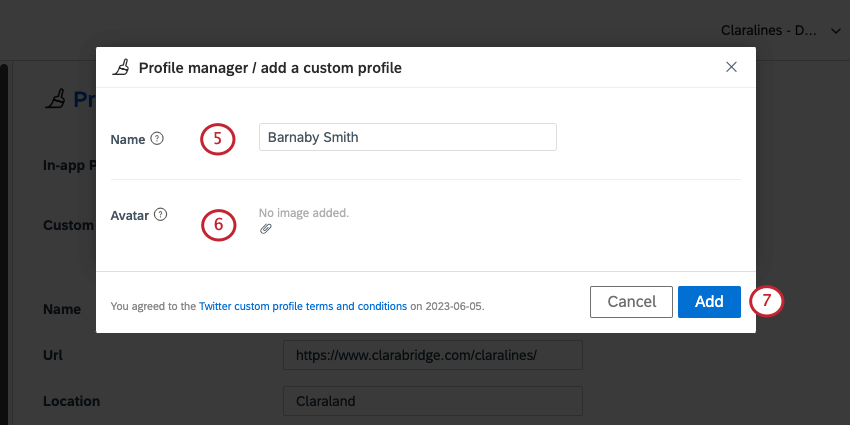Click the Url field with the clarabridge address
This screenshot has height=425, width=850.
point(432,355)
